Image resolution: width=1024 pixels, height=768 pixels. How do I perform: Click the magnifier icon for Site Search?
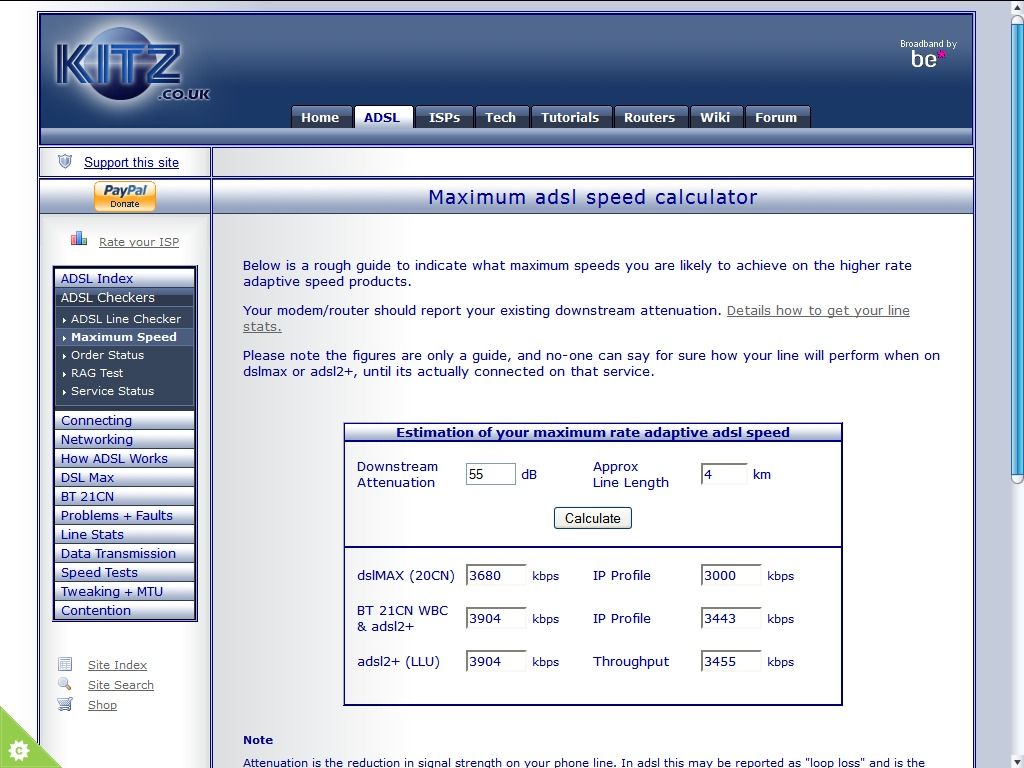[65, 684]
